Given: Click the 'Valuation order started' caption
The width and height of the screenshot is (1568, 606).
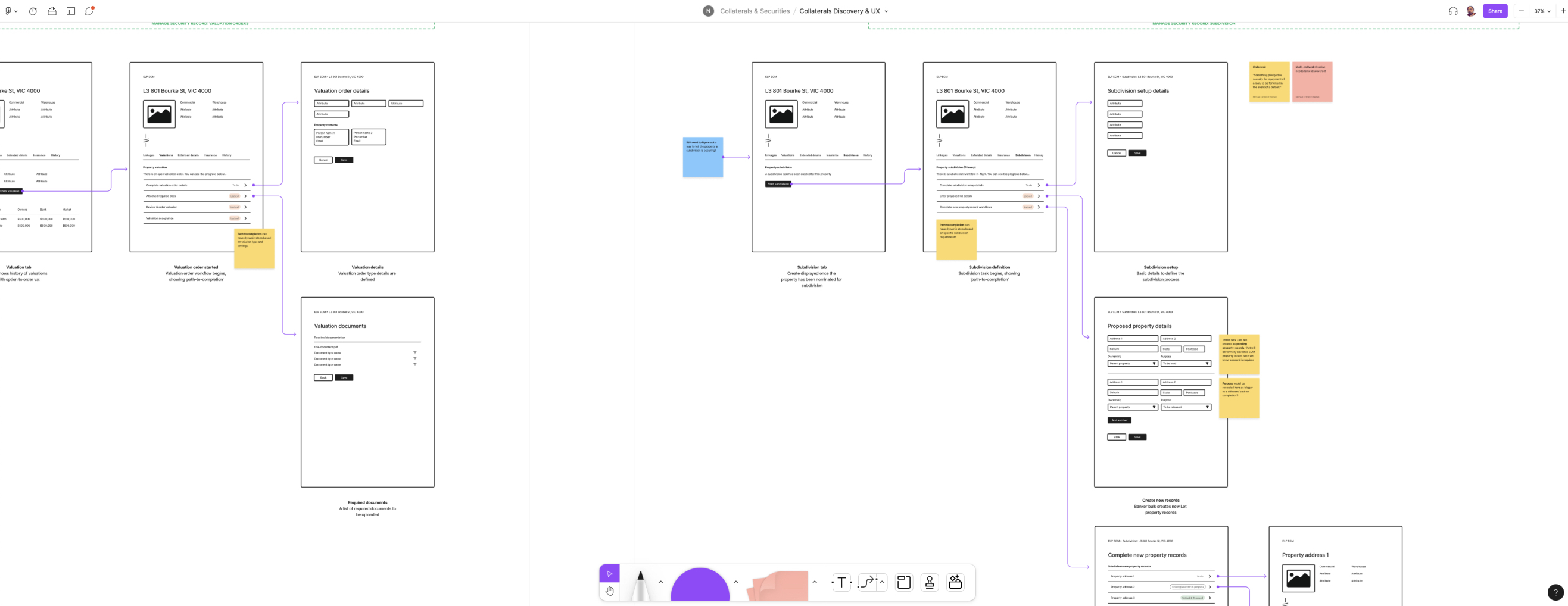Looking at the screenshot, I should point(196,267).
